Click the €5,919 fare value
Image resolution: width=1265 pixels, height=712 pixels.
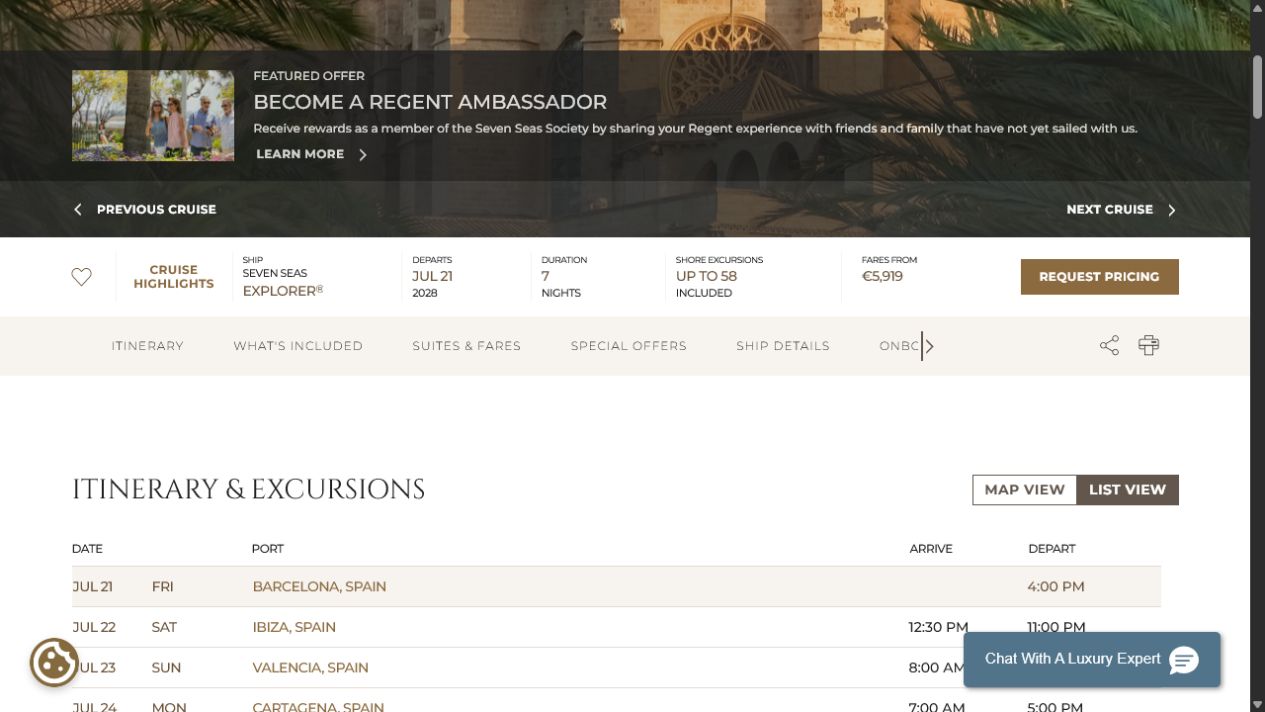[x=882, y=277]
